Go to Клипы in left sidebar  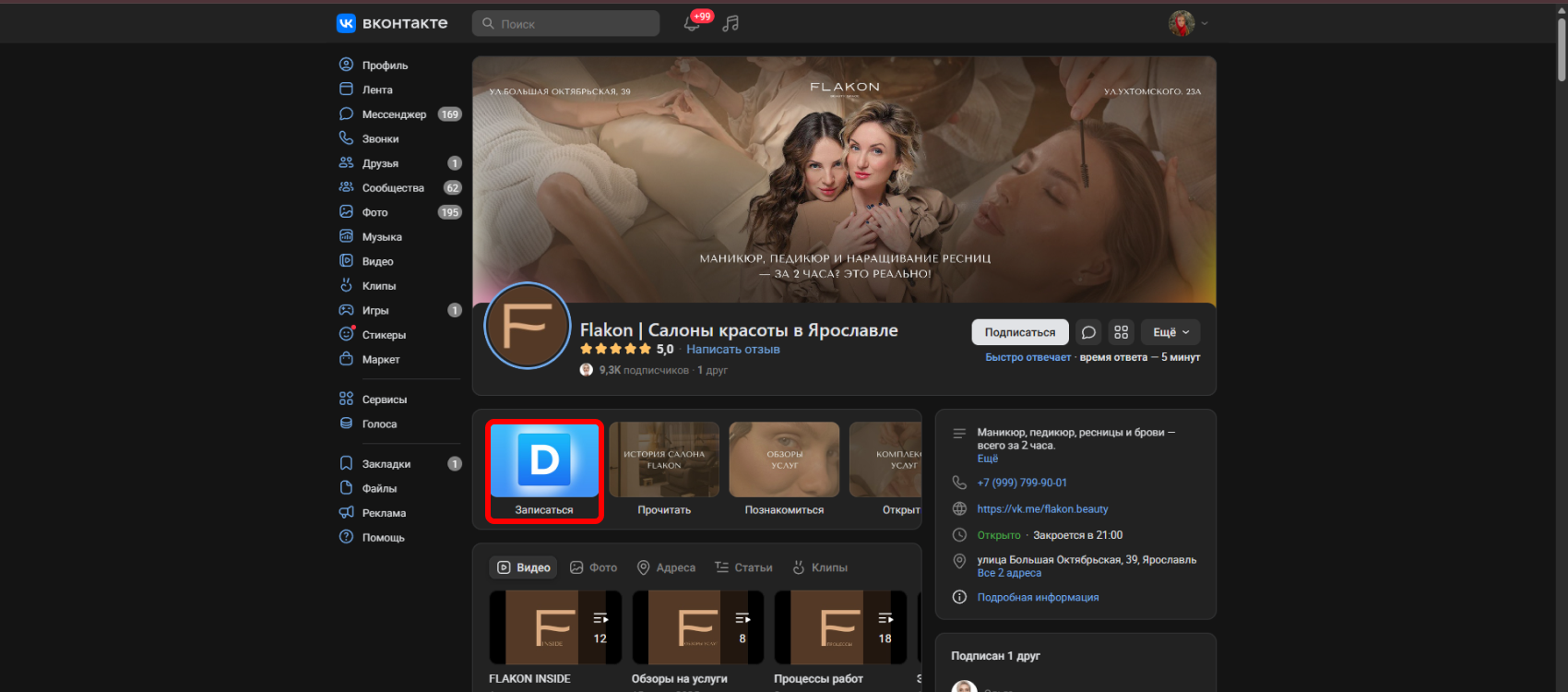(x=378, y=286)
